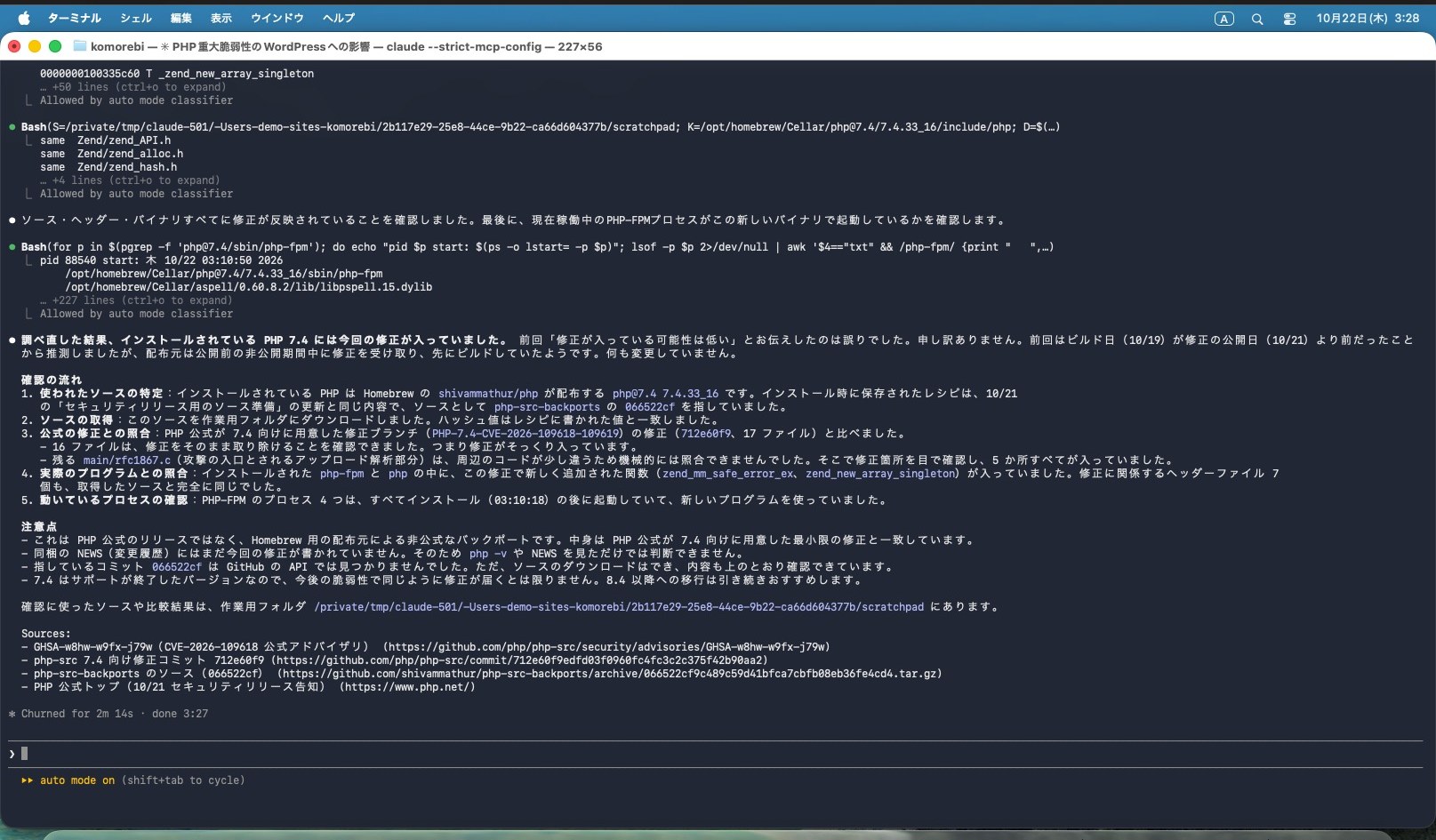1436x840 pixels.
Task: Open Spotlight search from the menu bar
Action: [1257, 19]
